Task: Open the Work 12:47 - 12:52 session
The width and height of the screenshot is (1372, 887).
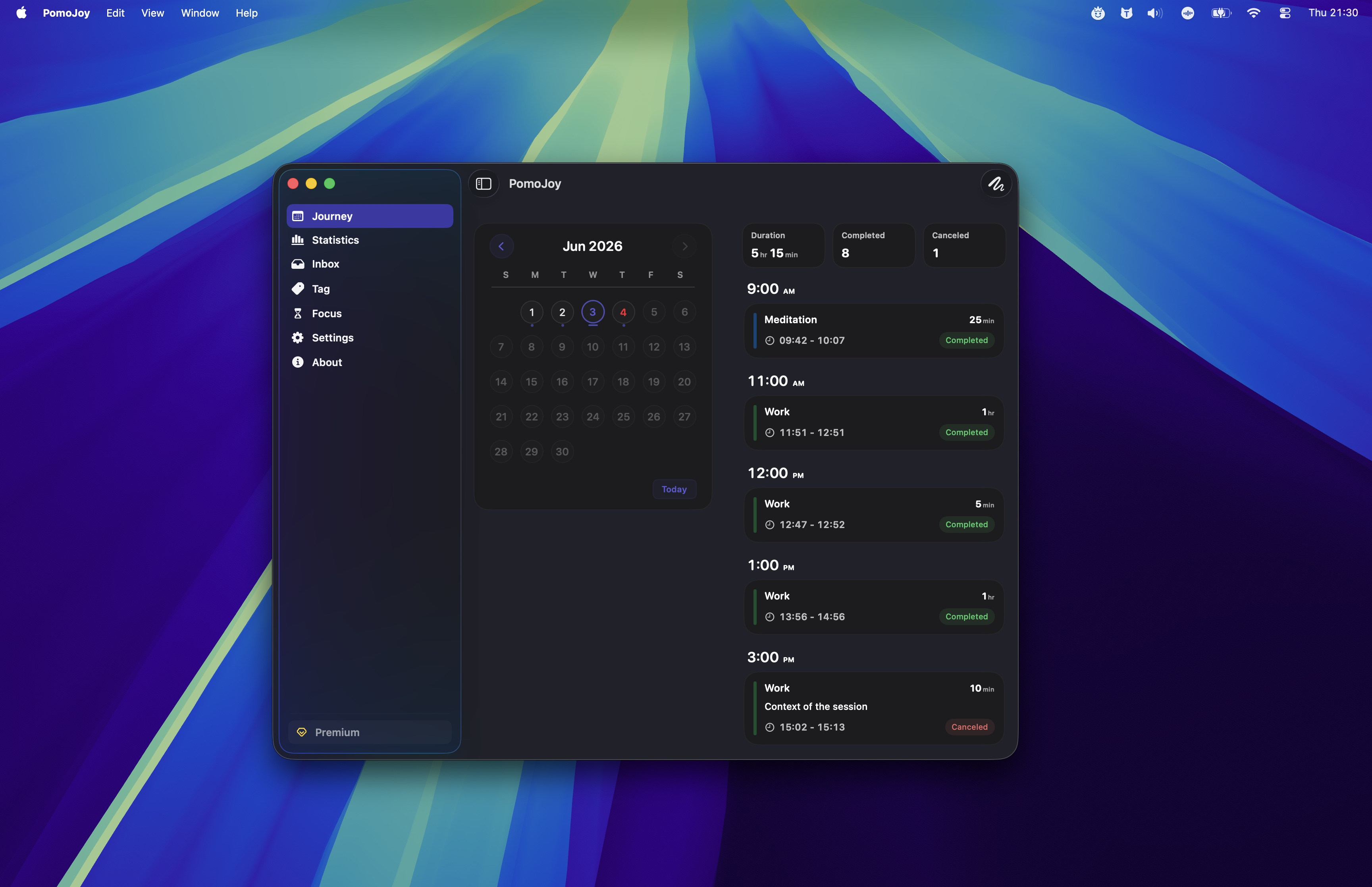Action: (x=874, y=515)
